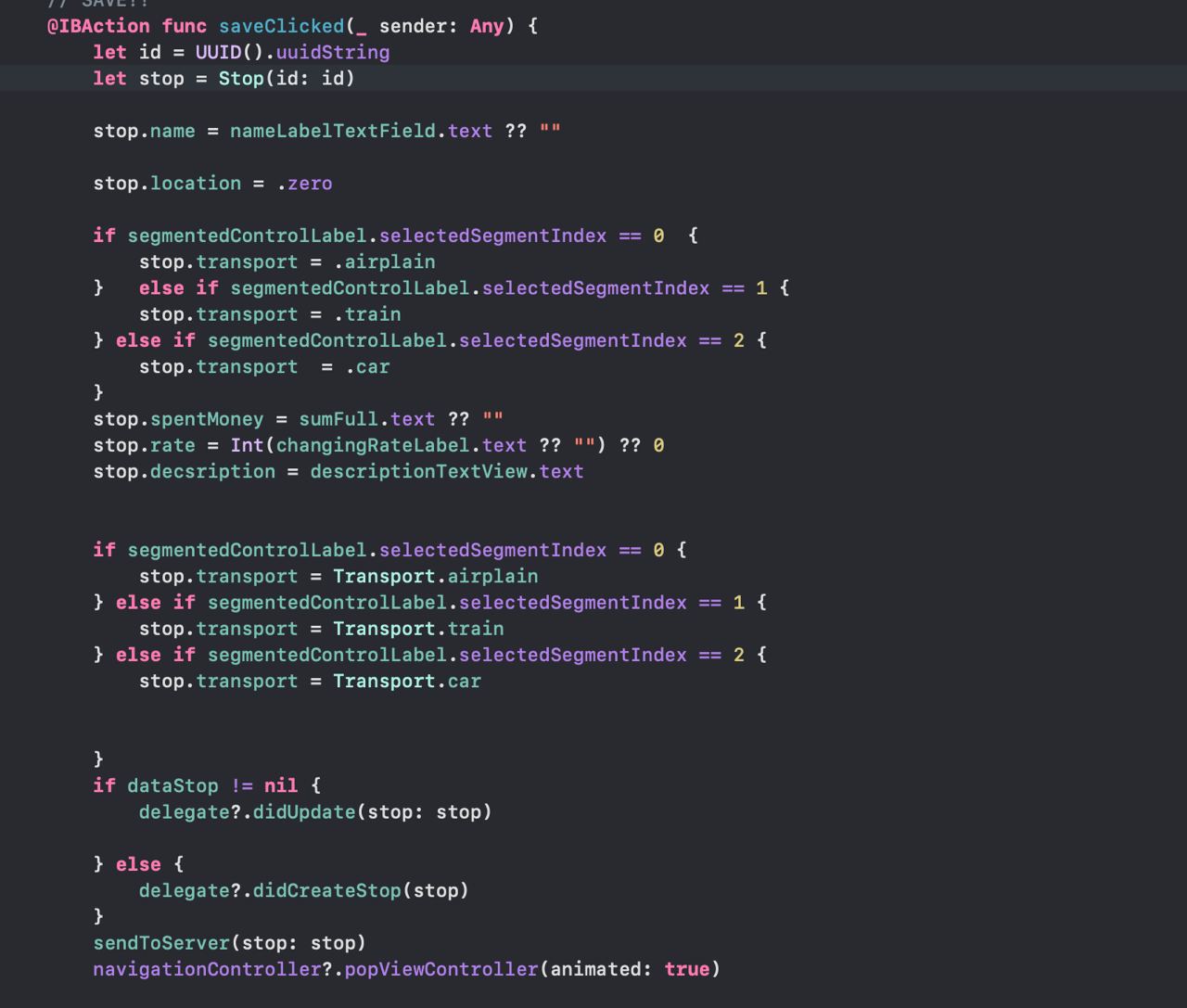Click the decsription property name

coord(212,471)
